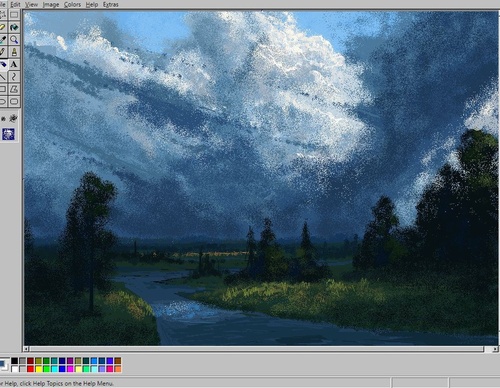This screenshot has width=500, height=388.
Task: Open the Image menu
Action: [x=51, y=4]
